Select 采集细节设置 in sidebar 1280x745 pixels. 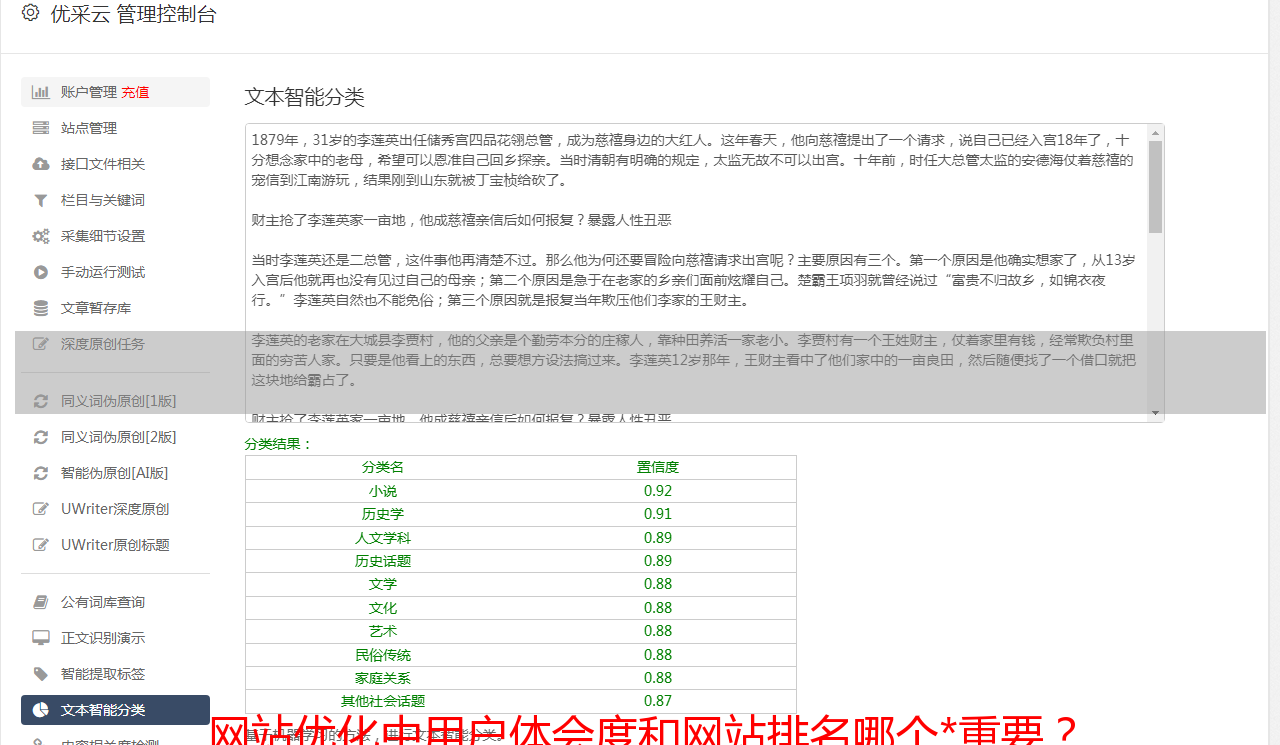click(x=115, y=236)
